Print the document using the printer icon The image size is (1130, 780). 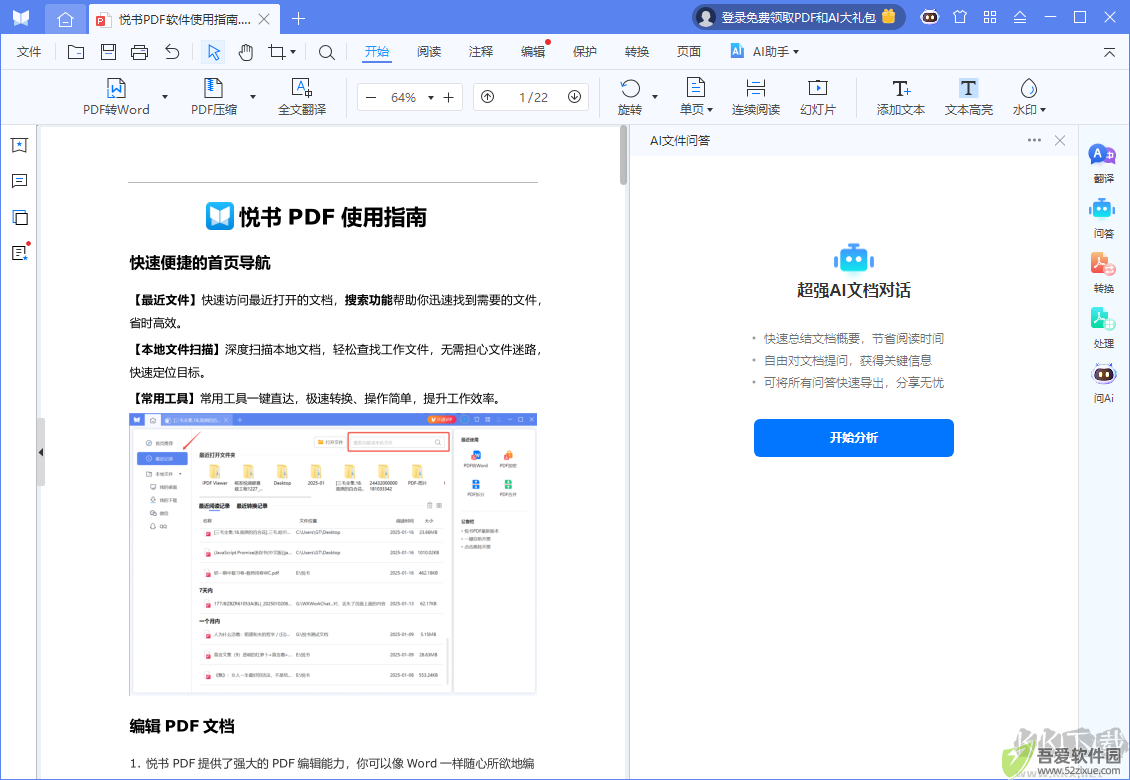140,52
